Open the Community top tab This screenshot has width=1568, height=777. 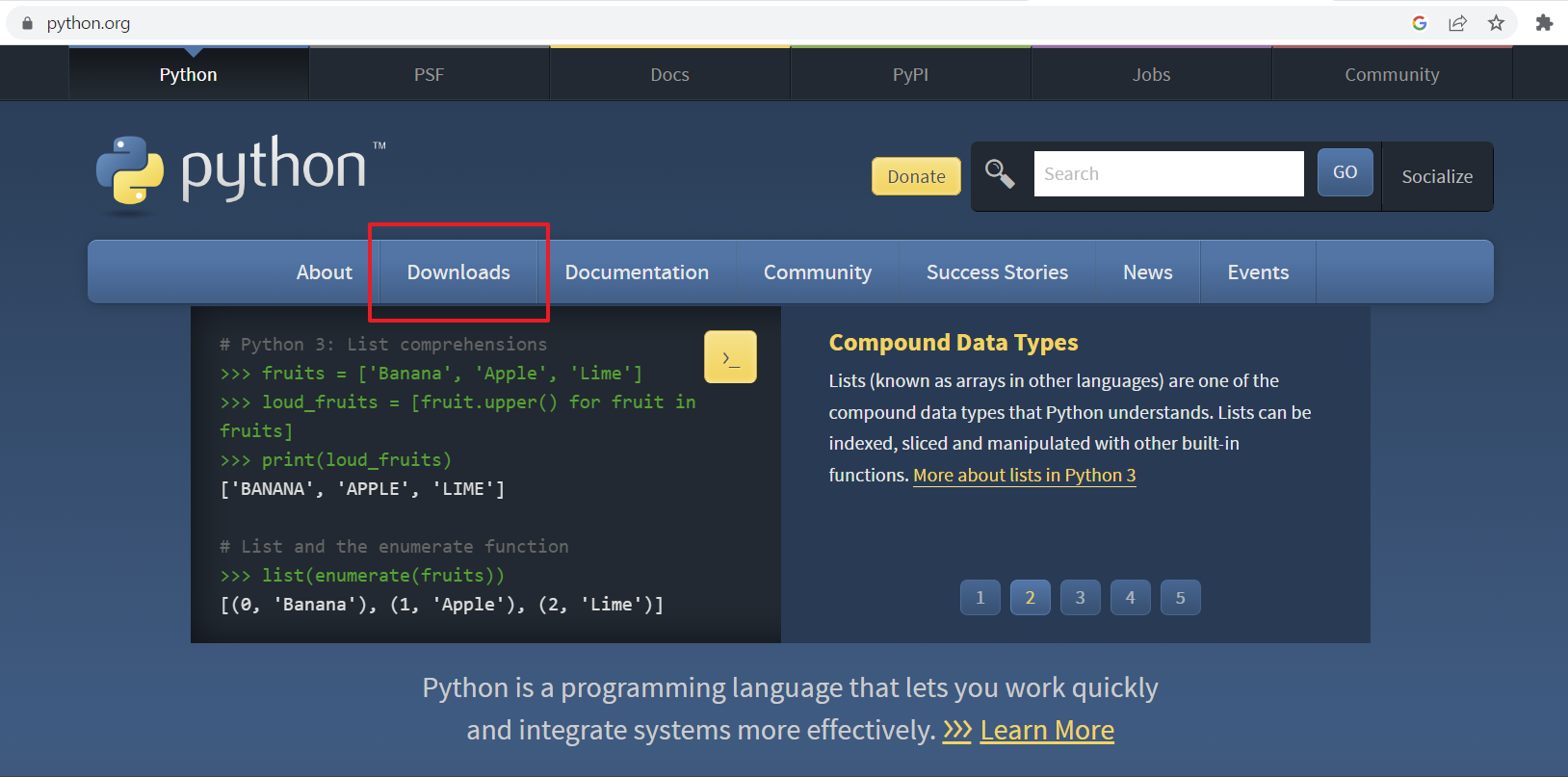1393,74
